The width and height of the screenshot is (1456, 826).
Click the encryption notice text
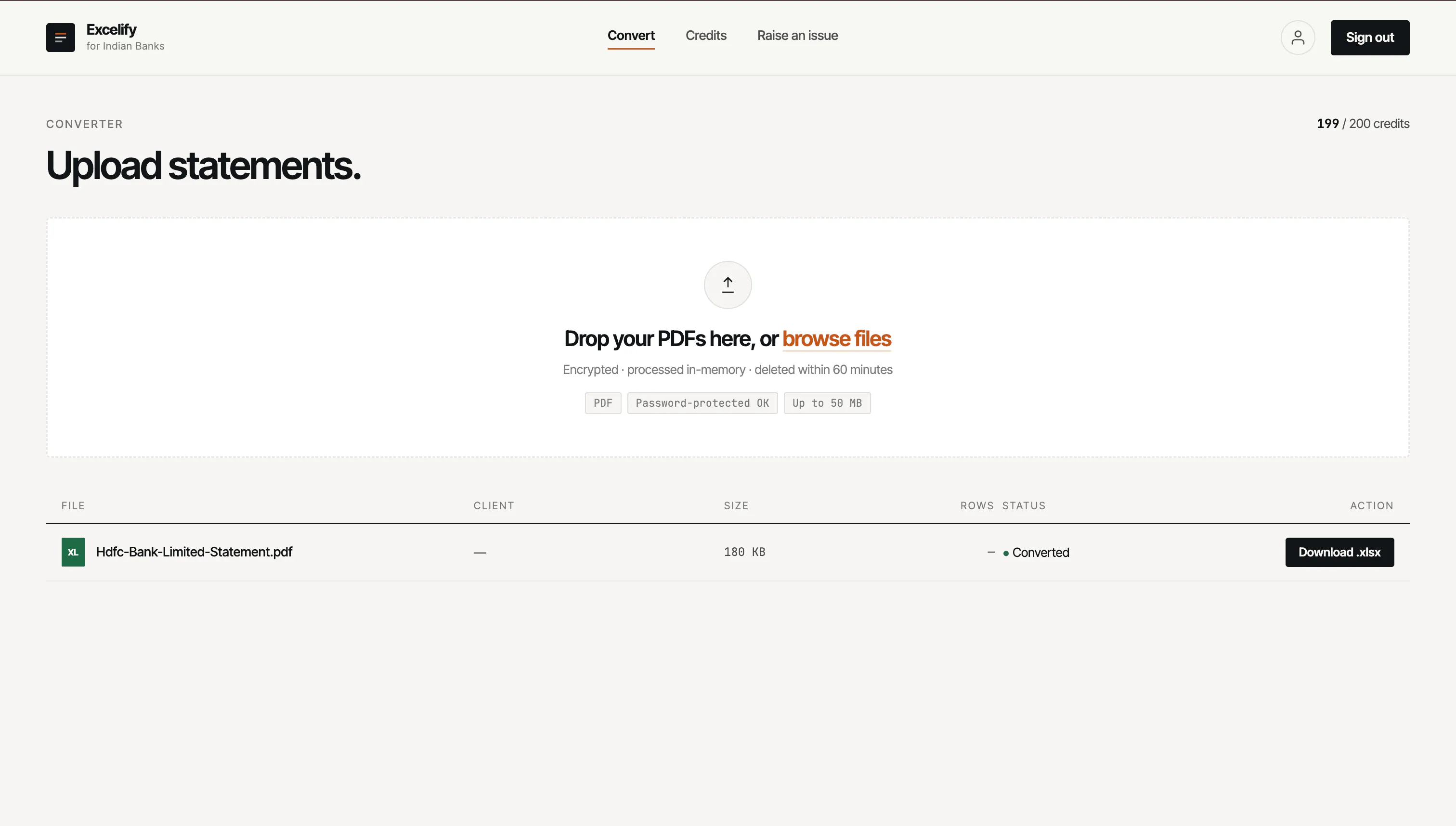coord(728,370)
